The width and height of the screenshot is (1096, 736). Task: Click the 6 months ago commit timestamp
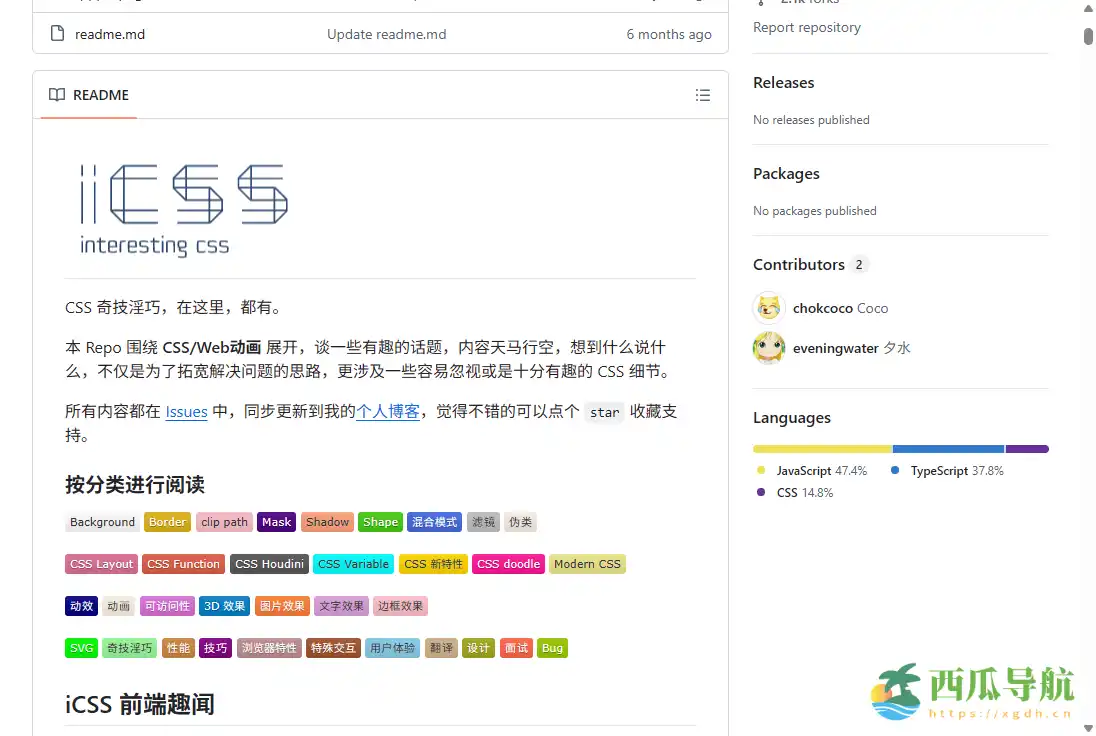click(x=669, y=33)
